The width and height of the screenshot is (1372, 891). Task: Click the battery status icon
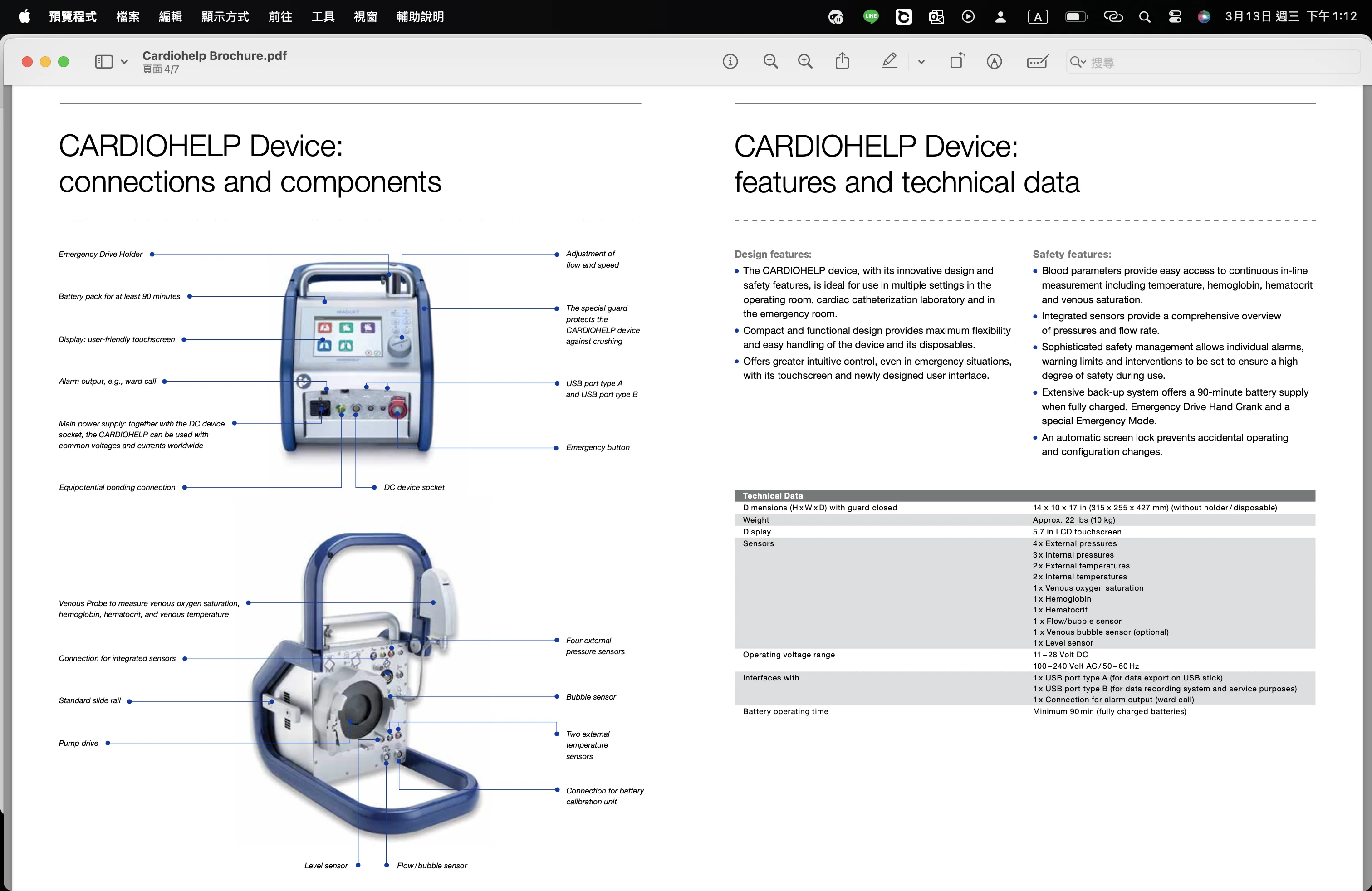tap(1076, 17)
